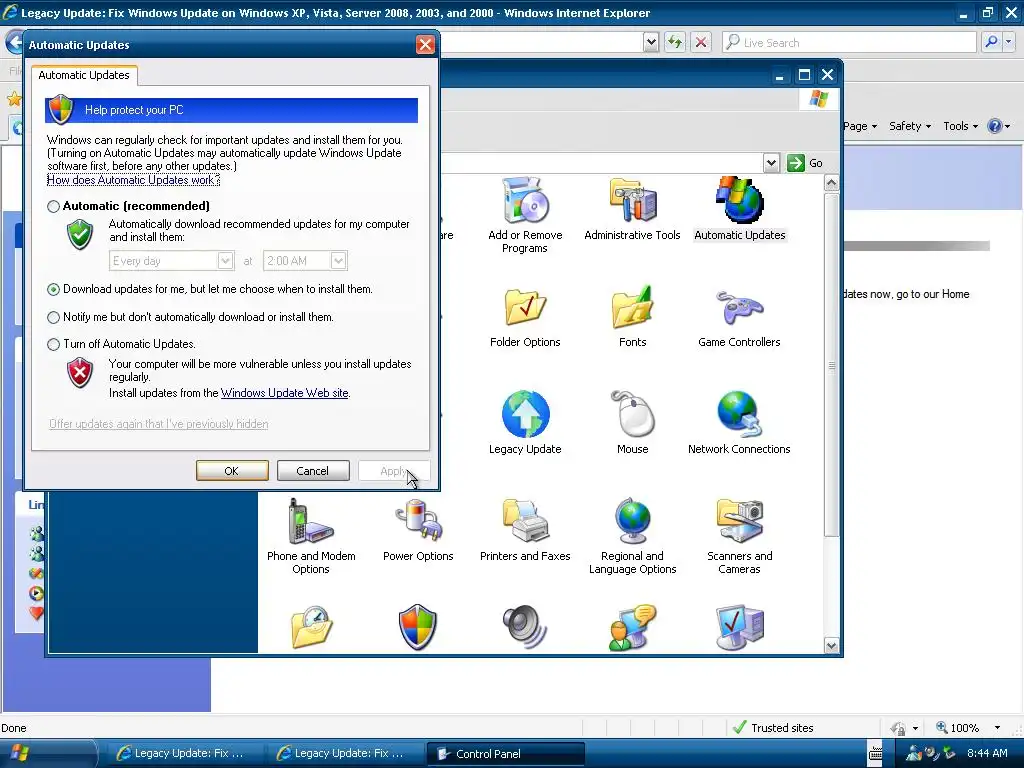The image size is (1024, 768).
Task: Click the Control Panel vertical scrollbar thumb
Action: (831, 364)
